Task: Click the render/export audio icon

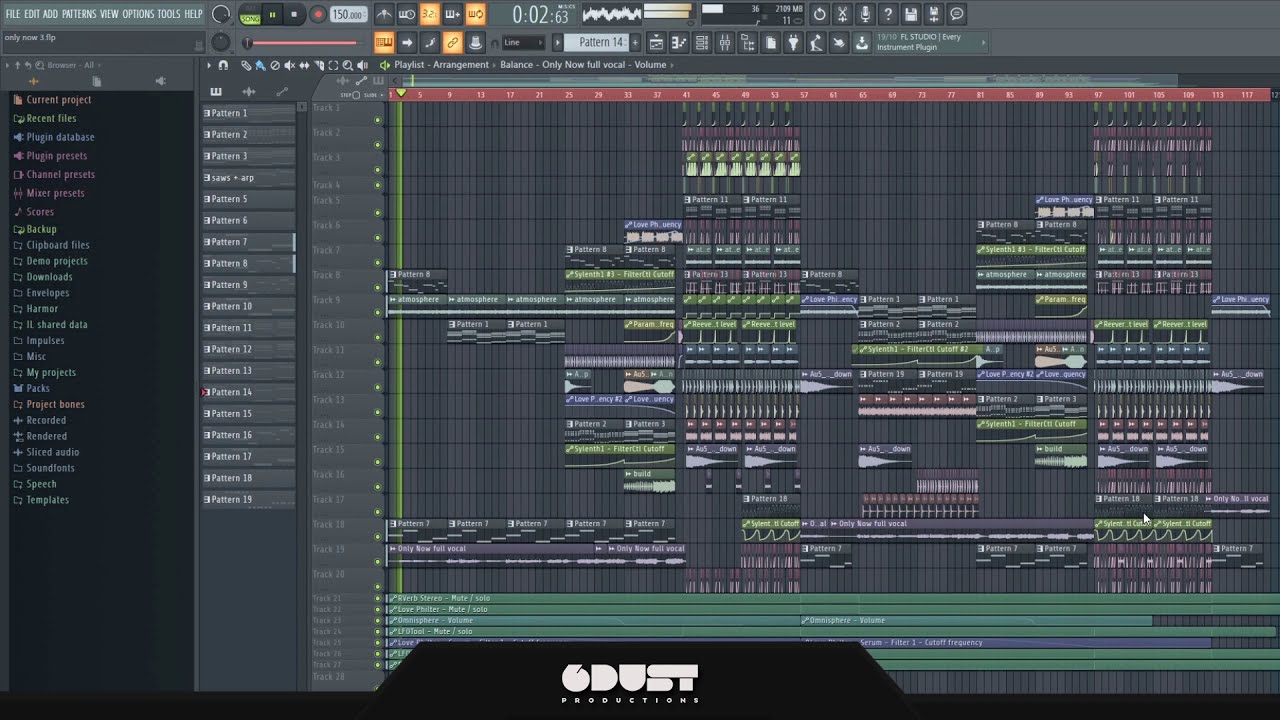Action: click(x=934, y=14)
